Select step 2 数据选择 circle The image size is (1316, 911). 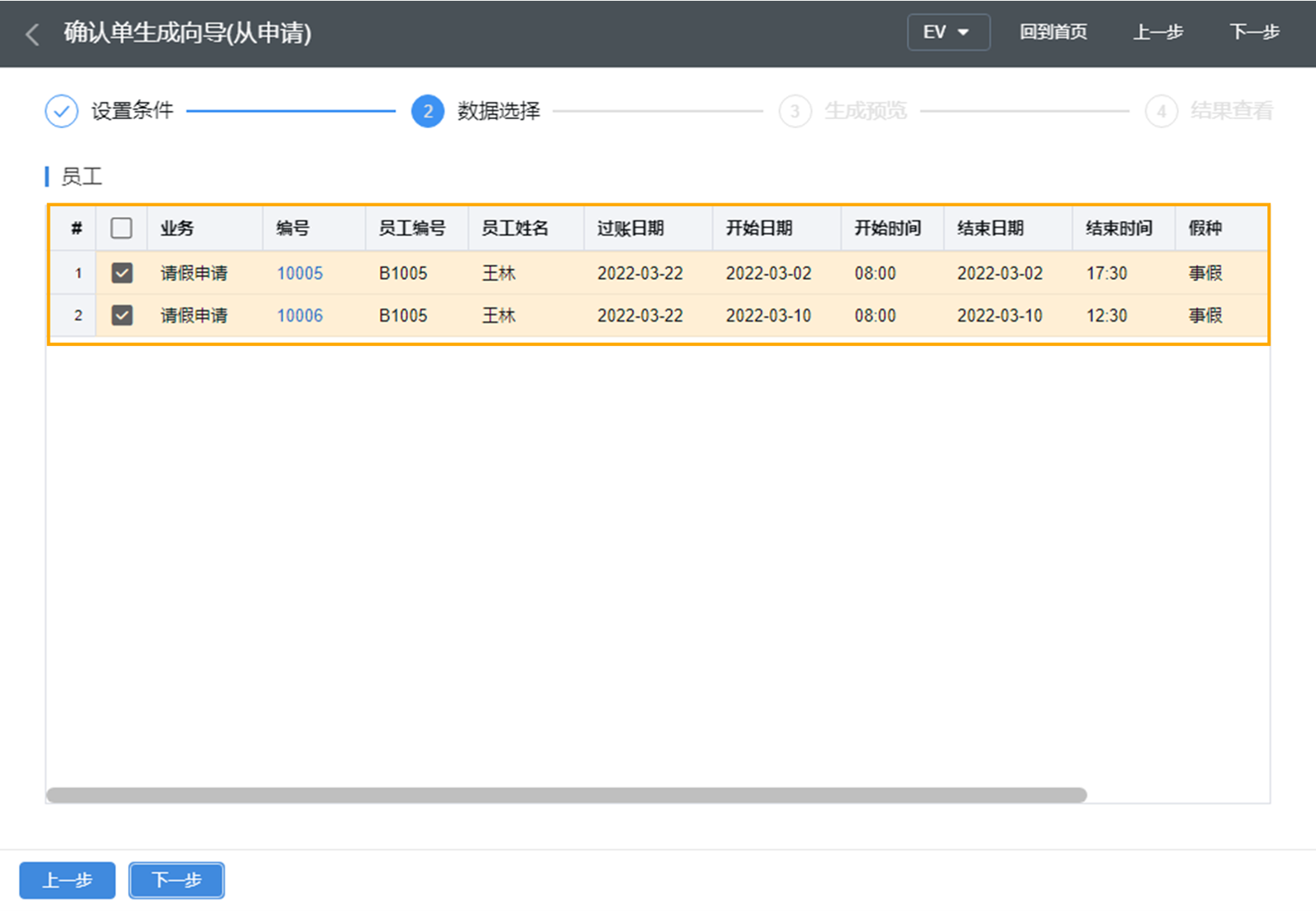(x=428, y=111)
